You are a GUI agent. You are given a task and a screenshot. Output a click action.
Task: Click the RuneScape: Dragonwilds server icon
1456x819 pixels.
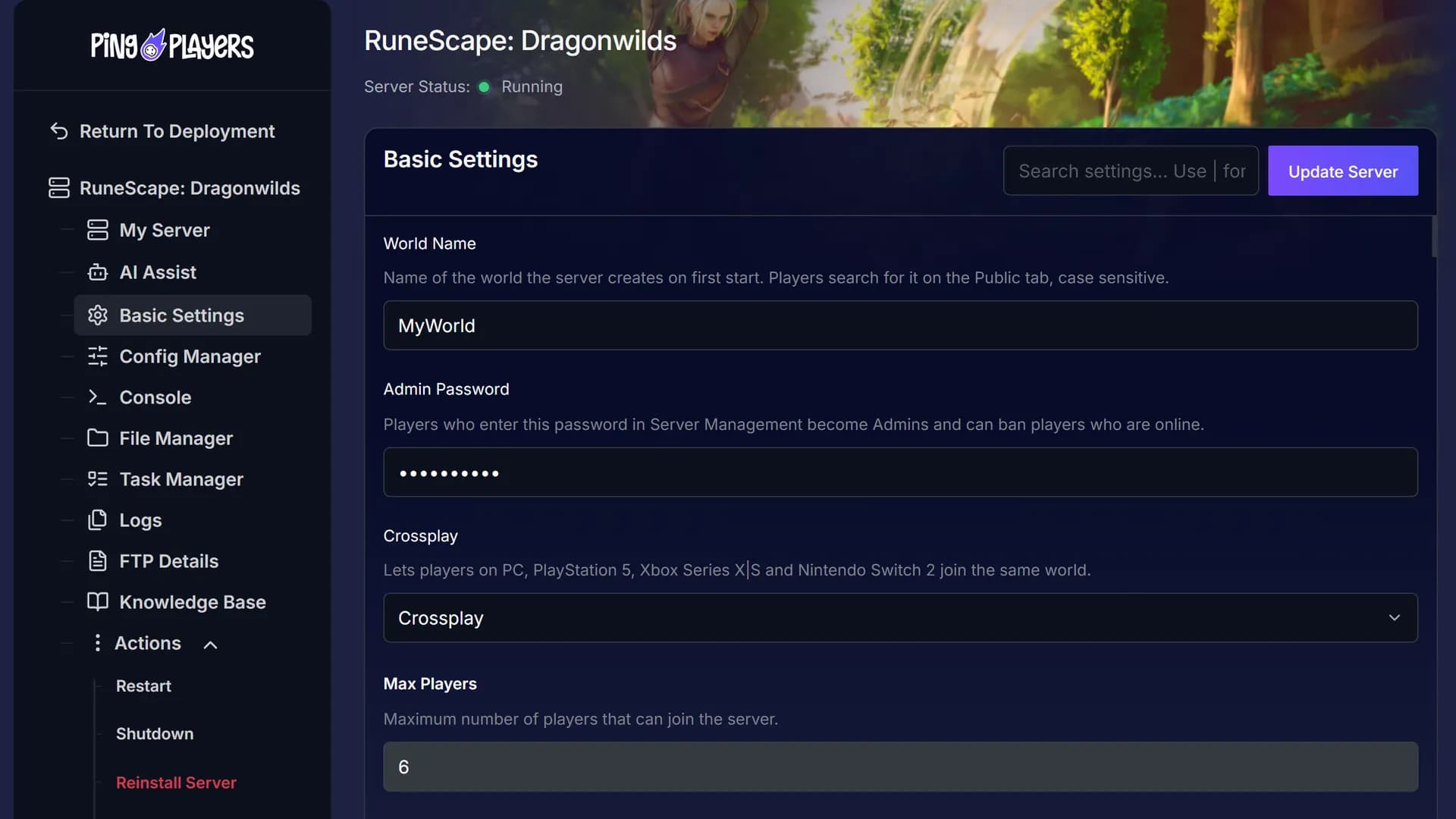click(59, 188)
